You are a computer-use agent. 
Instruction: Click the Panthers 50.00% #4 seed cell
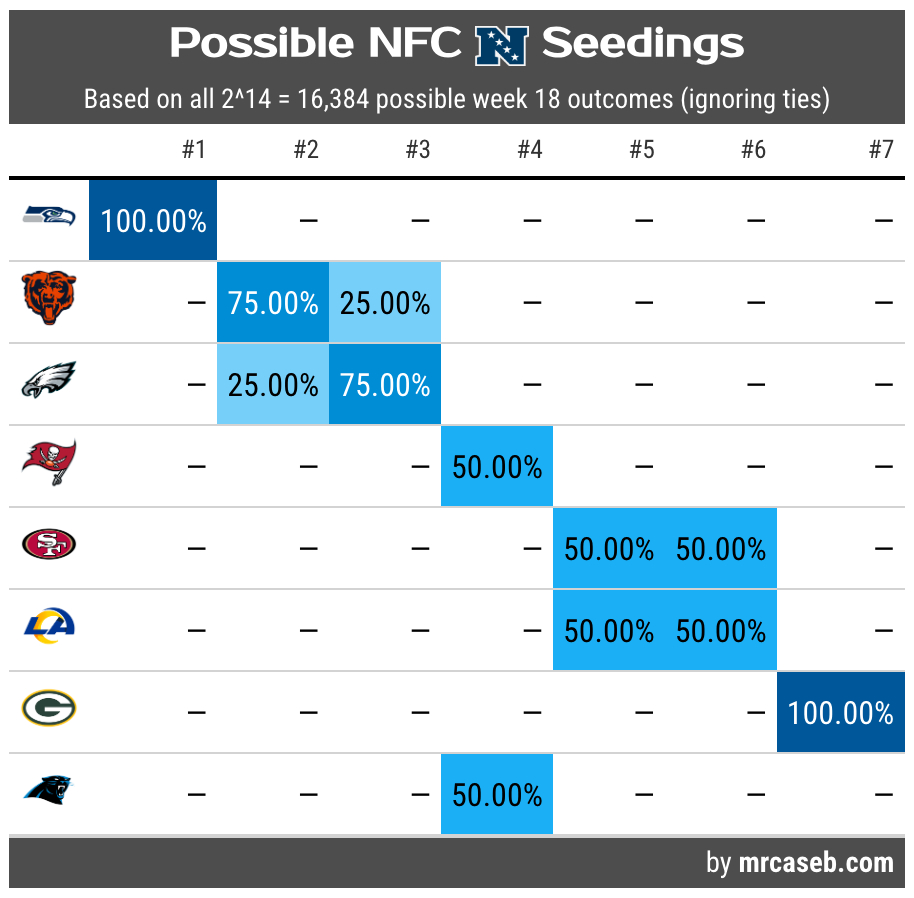click(x=497, y=795)
